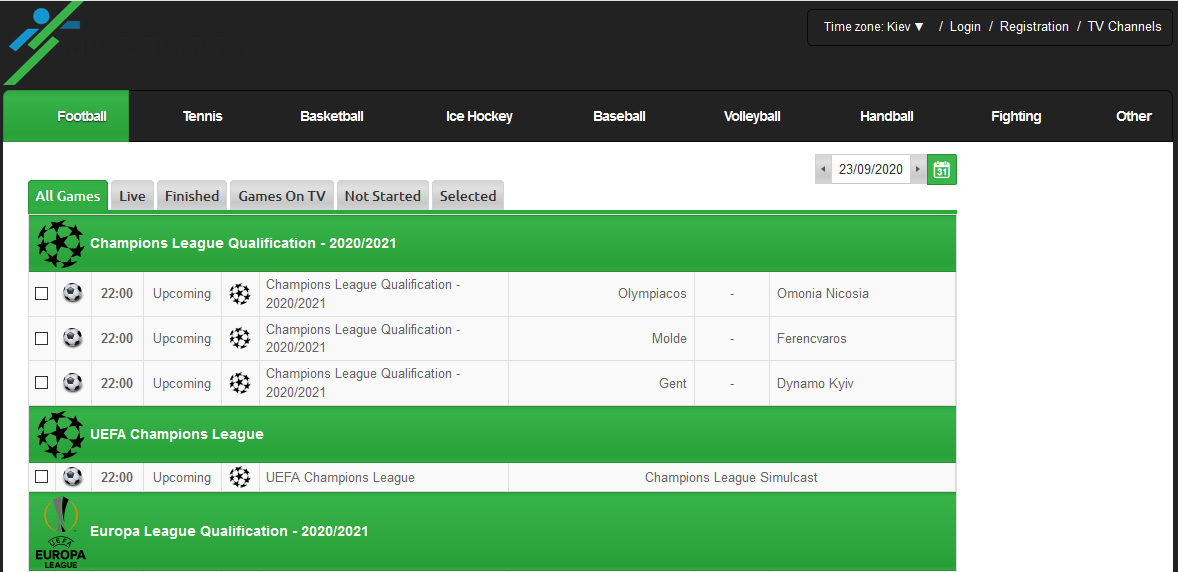
Task: Click the Ferencvaros team name
Action: pyautogui.click(x=811, y=339)
